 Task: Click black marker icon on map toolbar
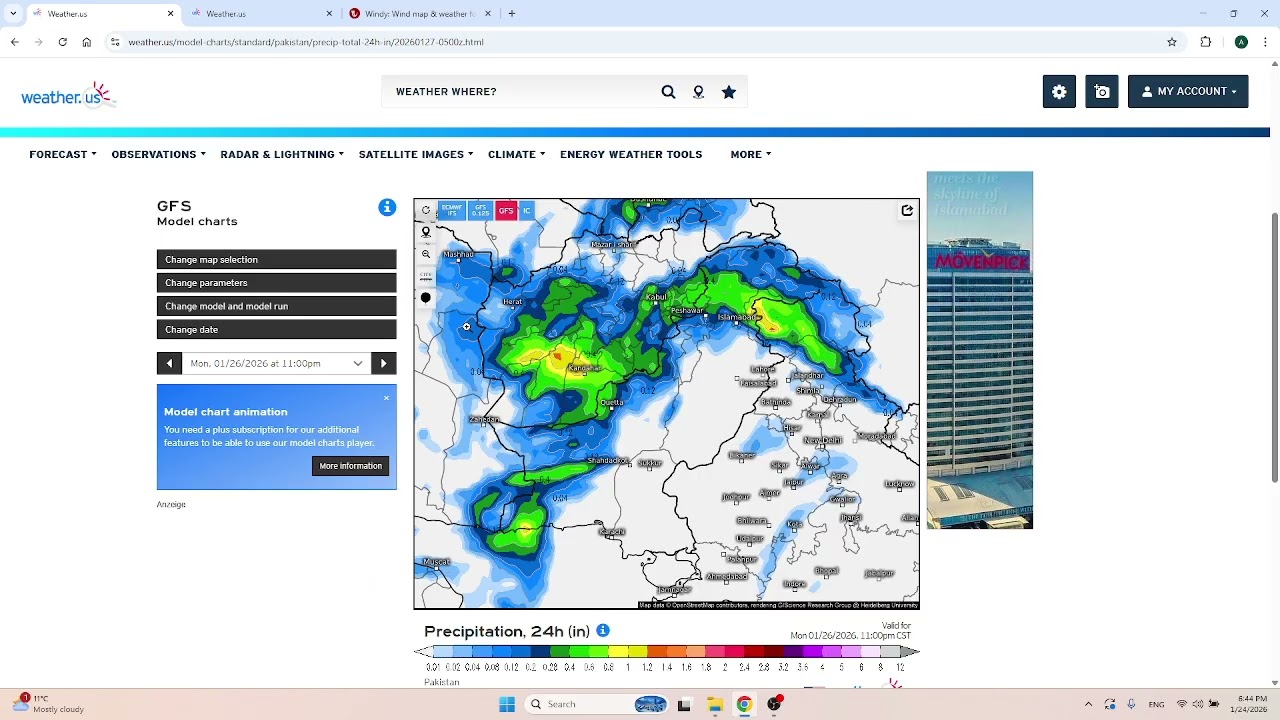426,298
